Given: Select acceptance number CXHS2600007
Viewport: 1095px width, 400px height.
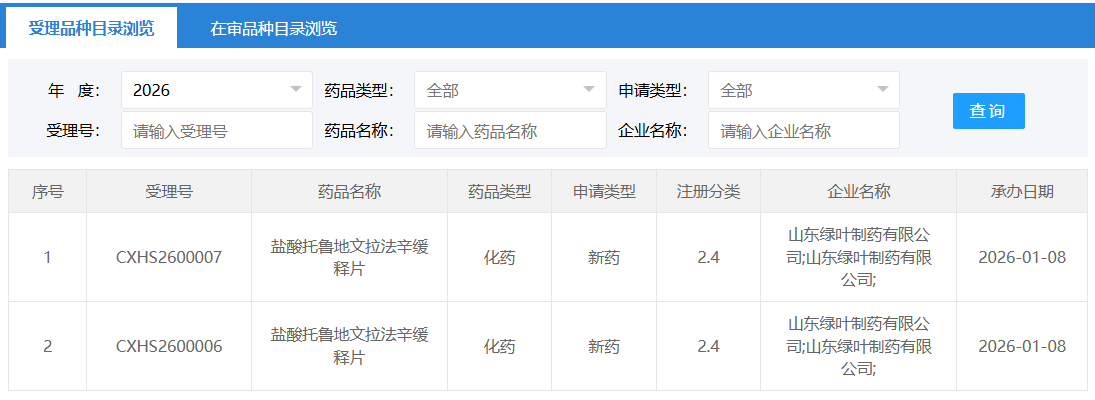Looking at the screenshot, I should (168, 258).
